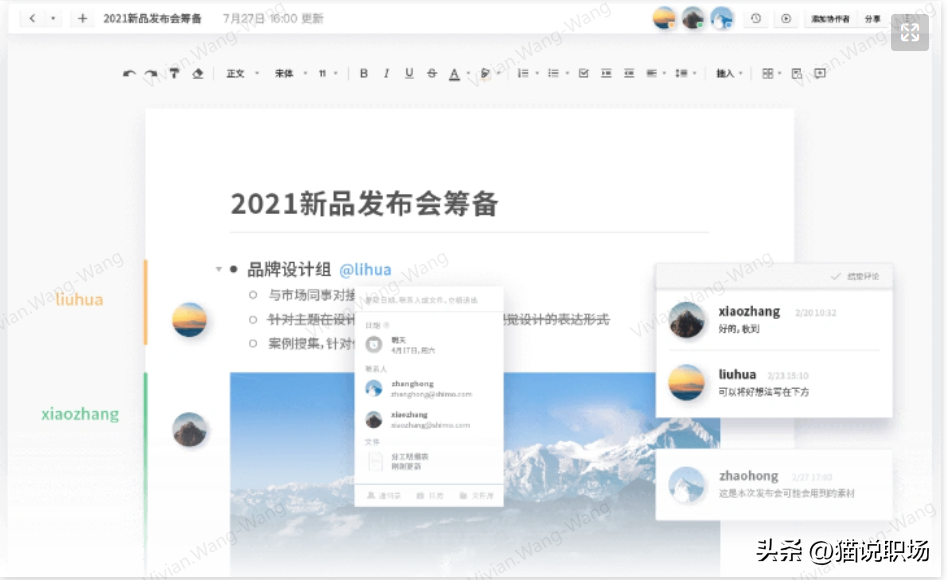Open the 插入 insert menu
This screenshot has height=580, width=947.
pyautogui.click(x=729, y=74)
